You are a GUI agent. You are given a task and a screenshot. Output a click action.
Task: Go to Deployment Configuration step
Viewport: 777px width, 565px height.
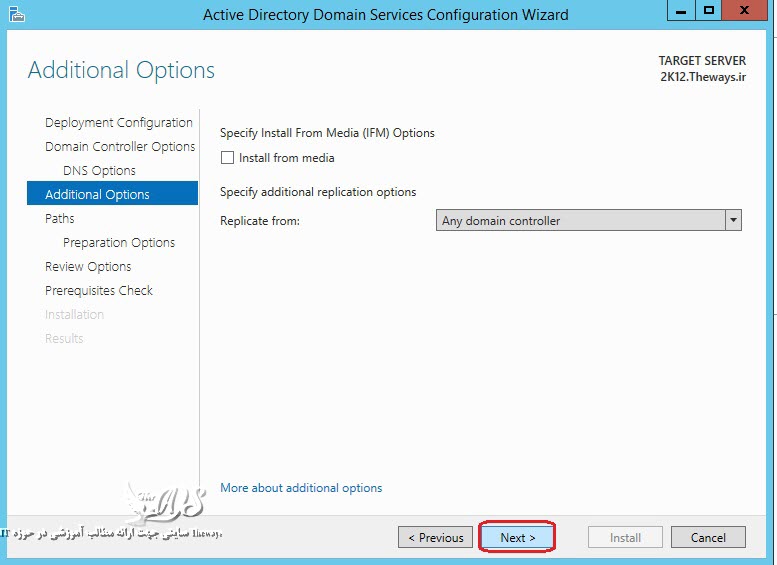tap(118, 123)
